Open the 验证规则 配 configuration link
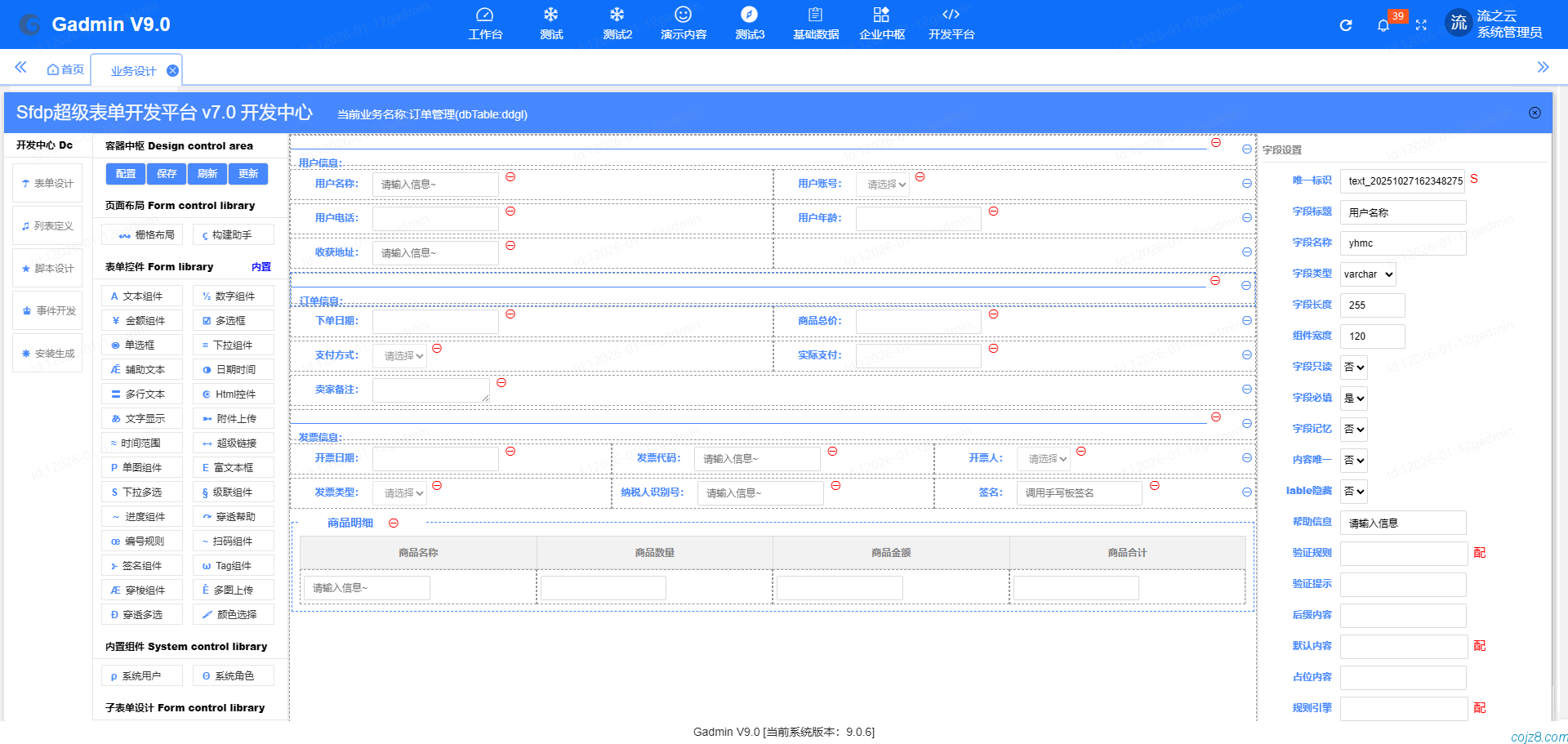Screen dimensions: 1568x744 1480,553
